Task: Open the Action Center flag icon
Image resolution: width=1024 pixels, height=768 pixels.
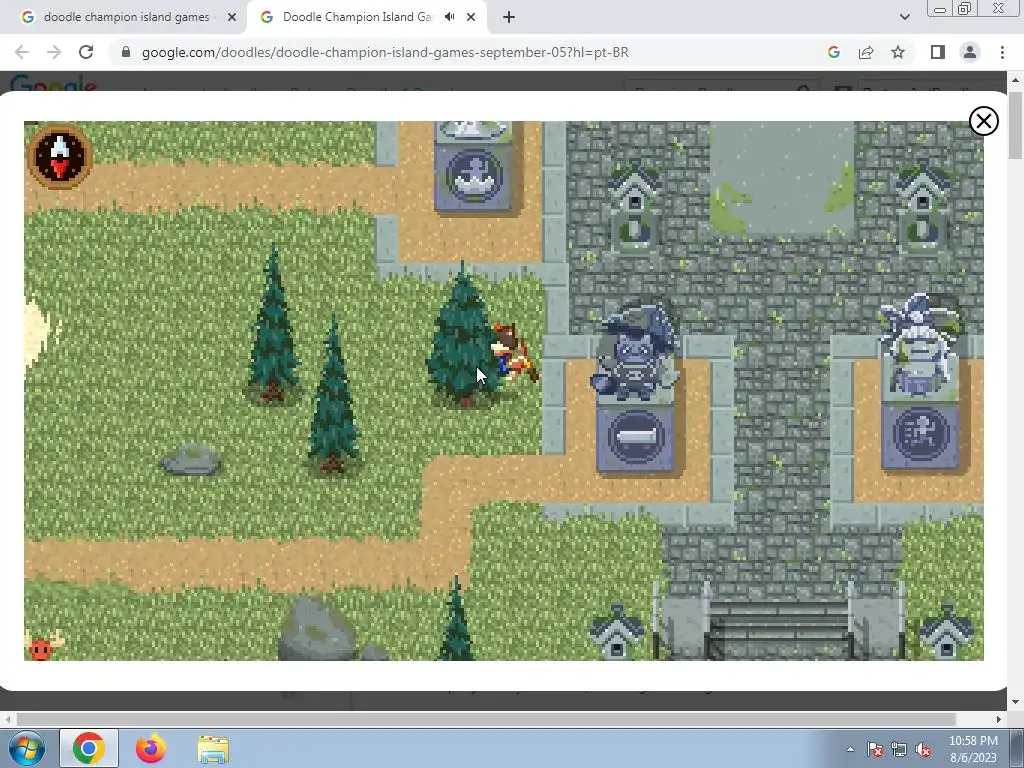Action: coord(875,749)
